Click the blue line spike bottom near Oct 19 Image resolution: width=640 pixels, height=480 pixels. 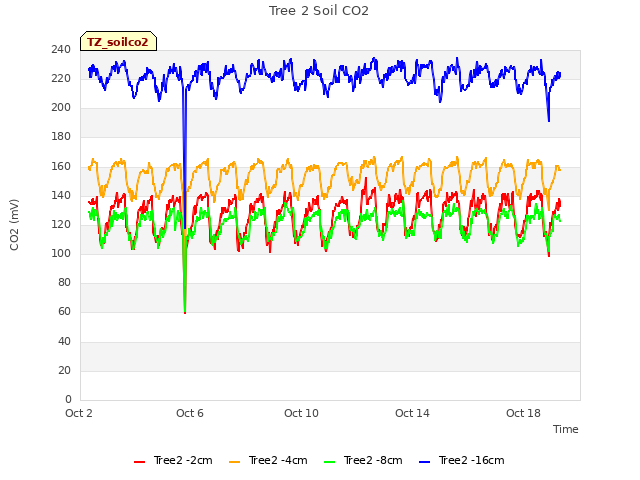click(549, 120)
